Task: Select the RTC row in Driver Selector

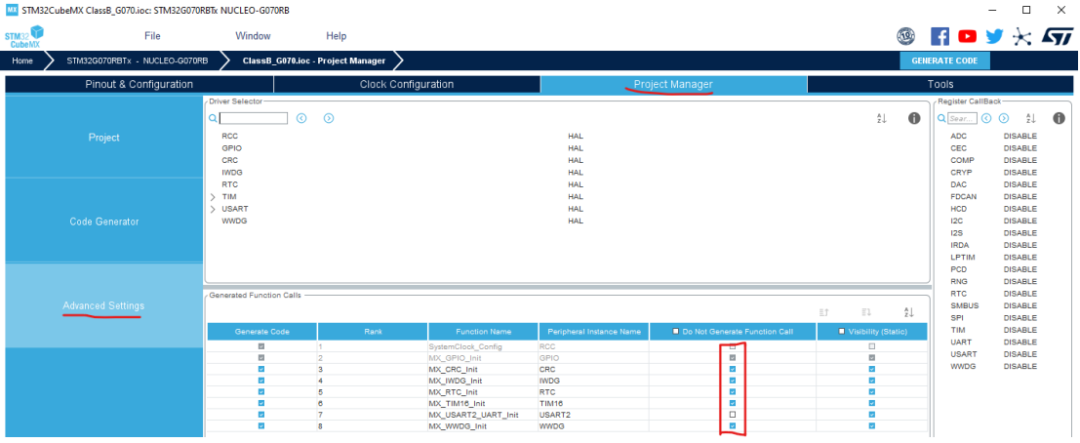Action: click(x=567, y=185)
